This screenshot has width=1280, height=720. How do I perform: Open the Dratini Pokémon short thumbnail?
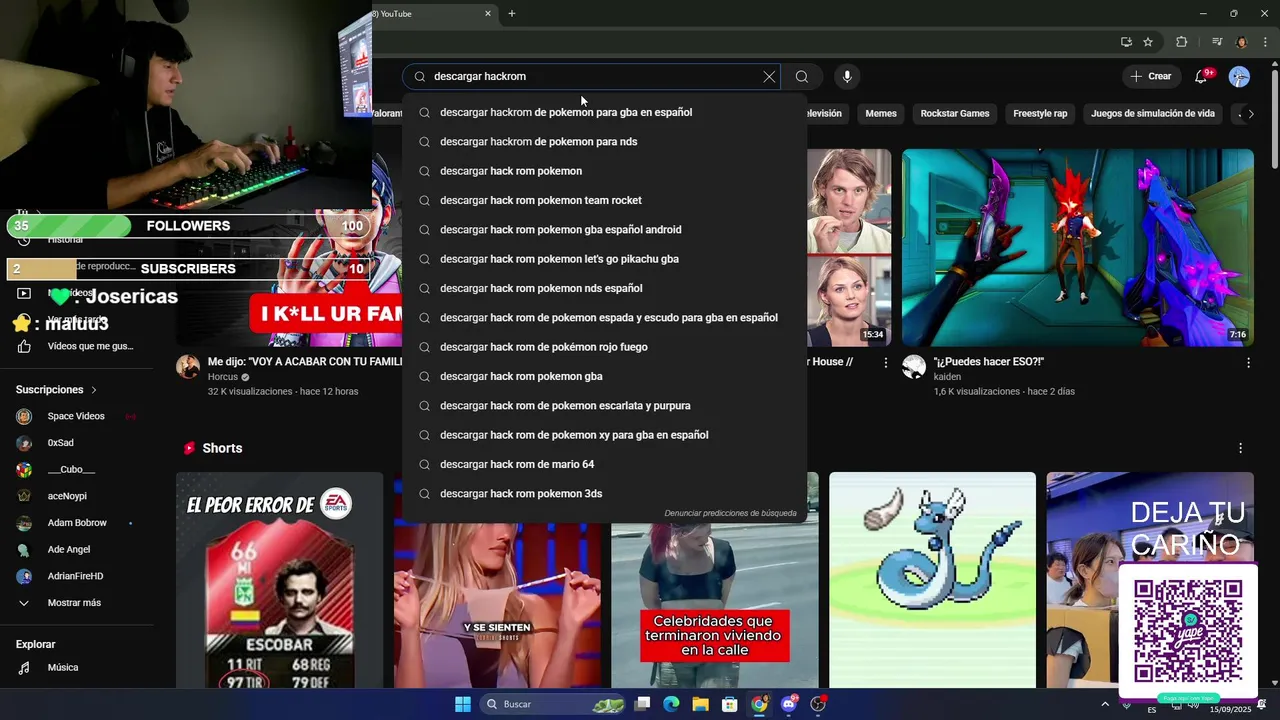point(932,580)
